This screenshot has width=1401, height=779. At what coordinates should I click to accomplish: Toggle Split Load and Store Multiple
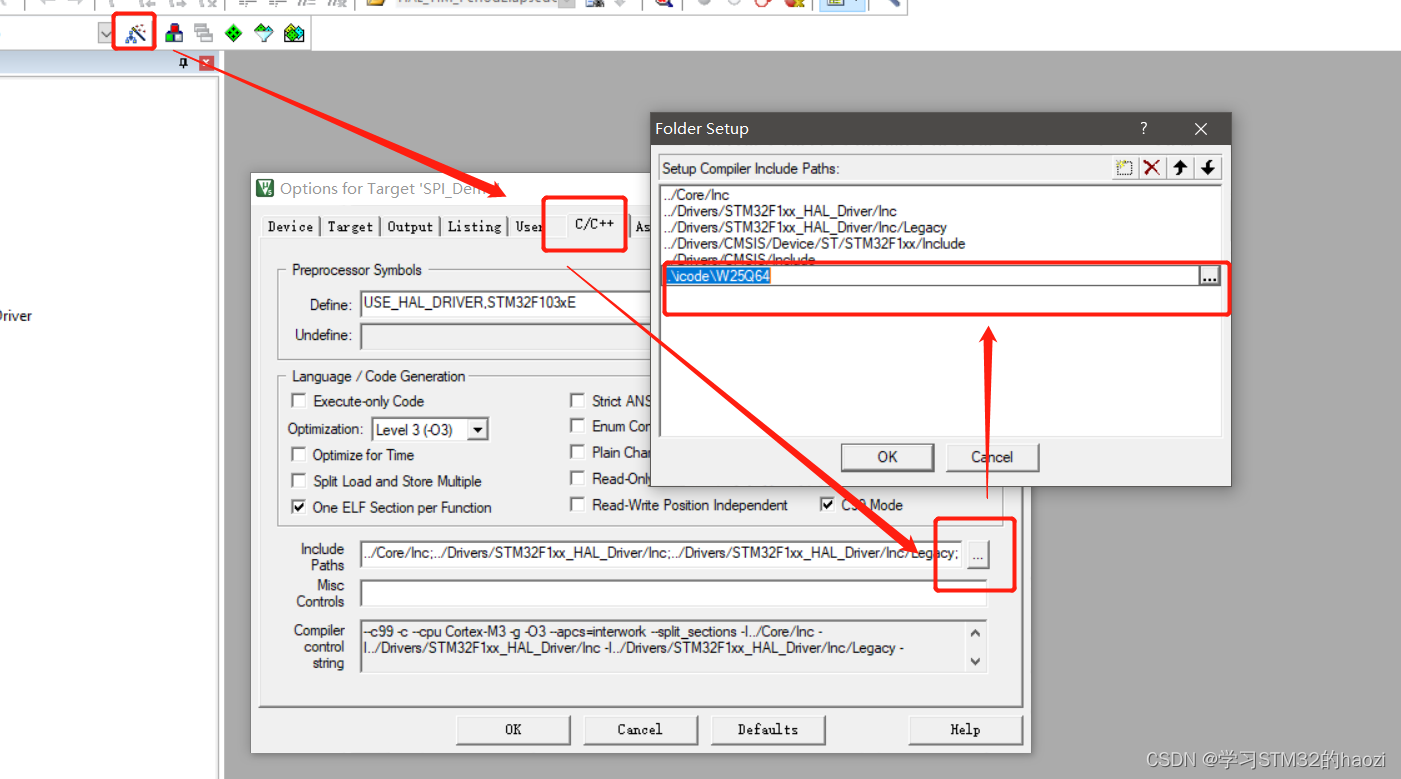pyautogui.click(x=298, y=481)
